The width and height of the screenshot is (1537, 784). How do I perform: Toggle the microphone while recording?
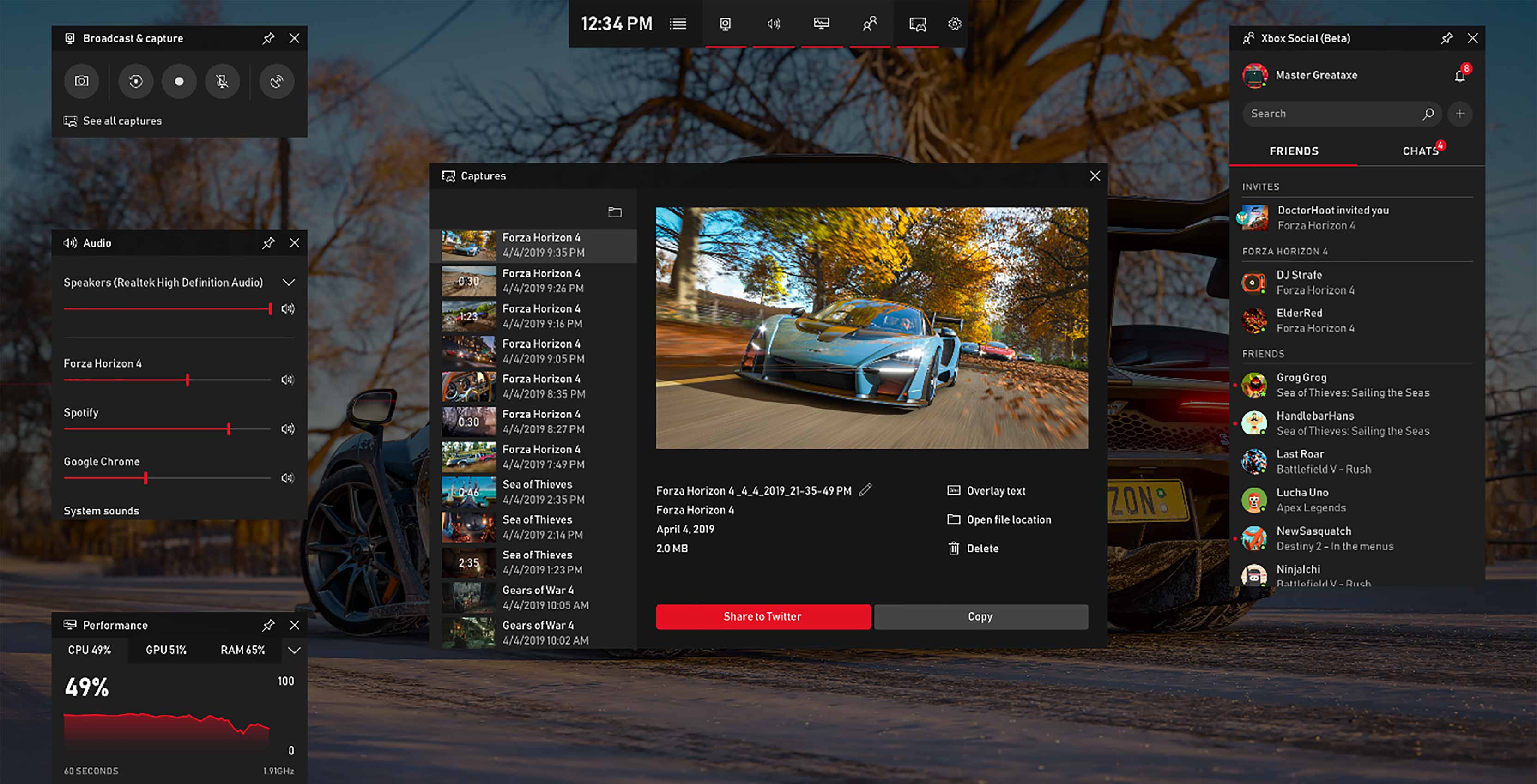(223, 81)
